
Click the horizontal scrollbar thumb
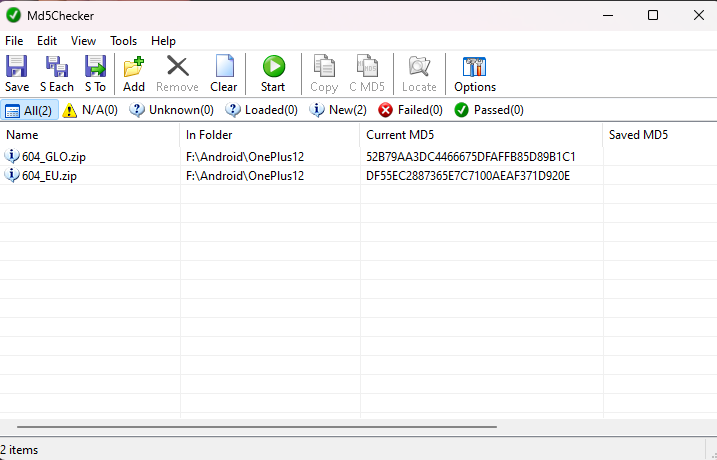pyautogui.click(x=257, y=427)
